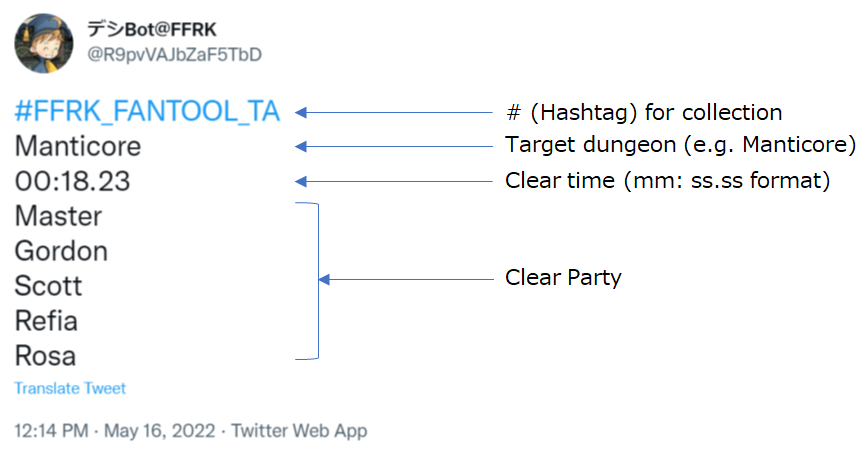The height and width of the screenshot is (454, 865).
Task: Click the party member name Master
Action: click(x=58, y=216)
